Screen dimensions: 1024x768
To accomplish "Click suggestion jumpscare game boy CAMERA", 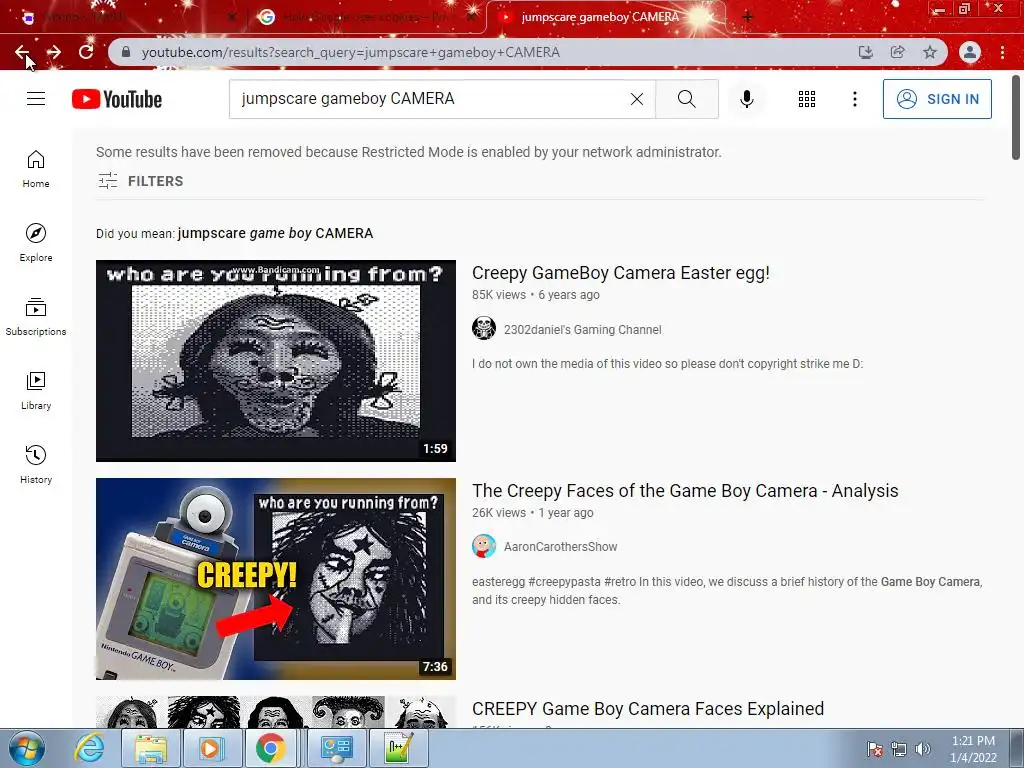I will pyautogui.click(x=275, y=233).
